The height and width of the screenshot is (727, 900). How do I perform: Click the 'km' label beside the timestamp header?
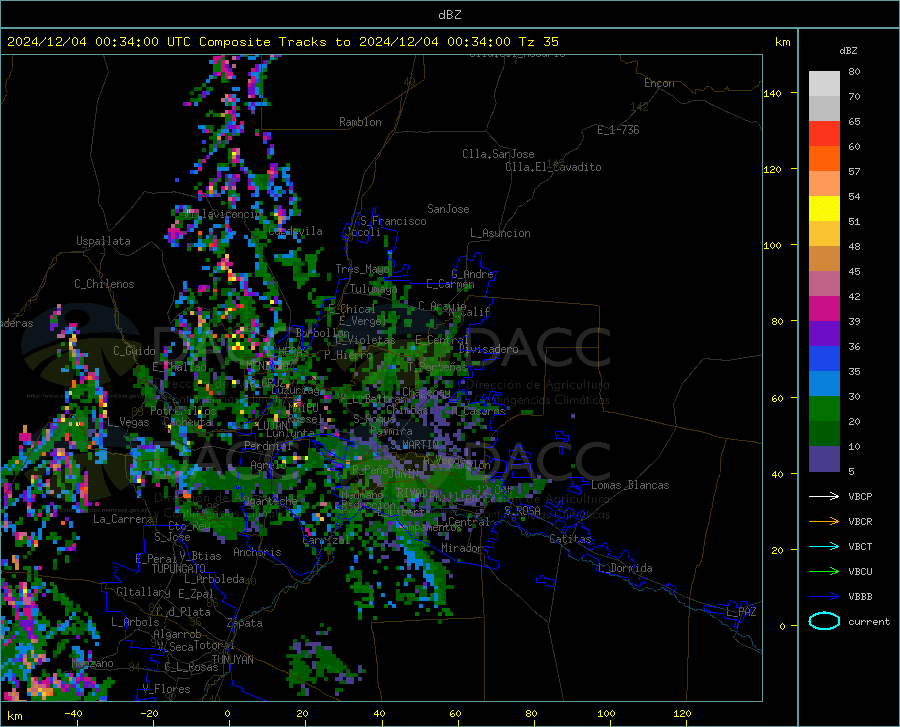pos(782,42)
